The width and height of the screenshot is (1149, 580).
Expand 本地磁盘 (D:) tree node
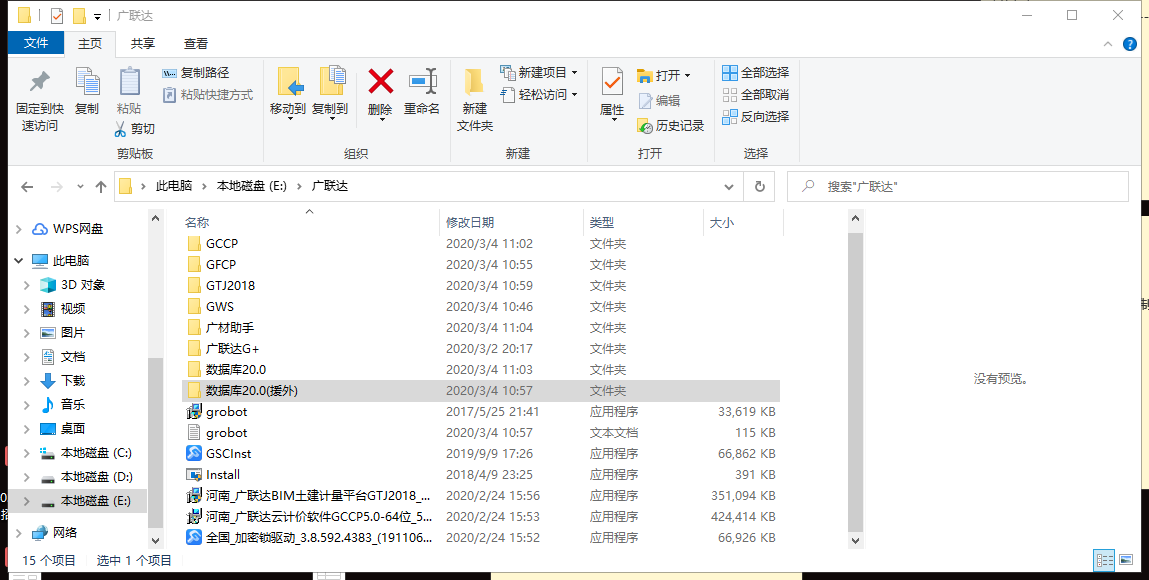27,477
